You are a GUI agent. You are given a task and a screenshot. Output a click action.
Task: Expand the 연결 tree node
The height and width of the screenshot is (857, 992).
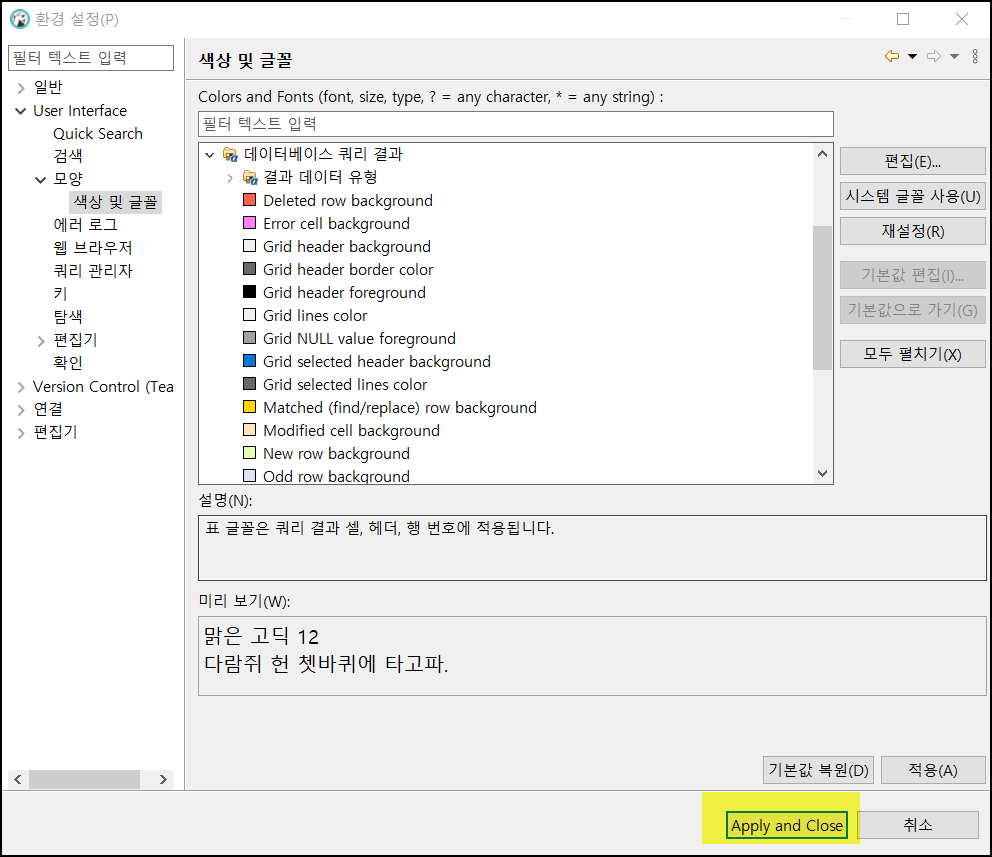21,410
